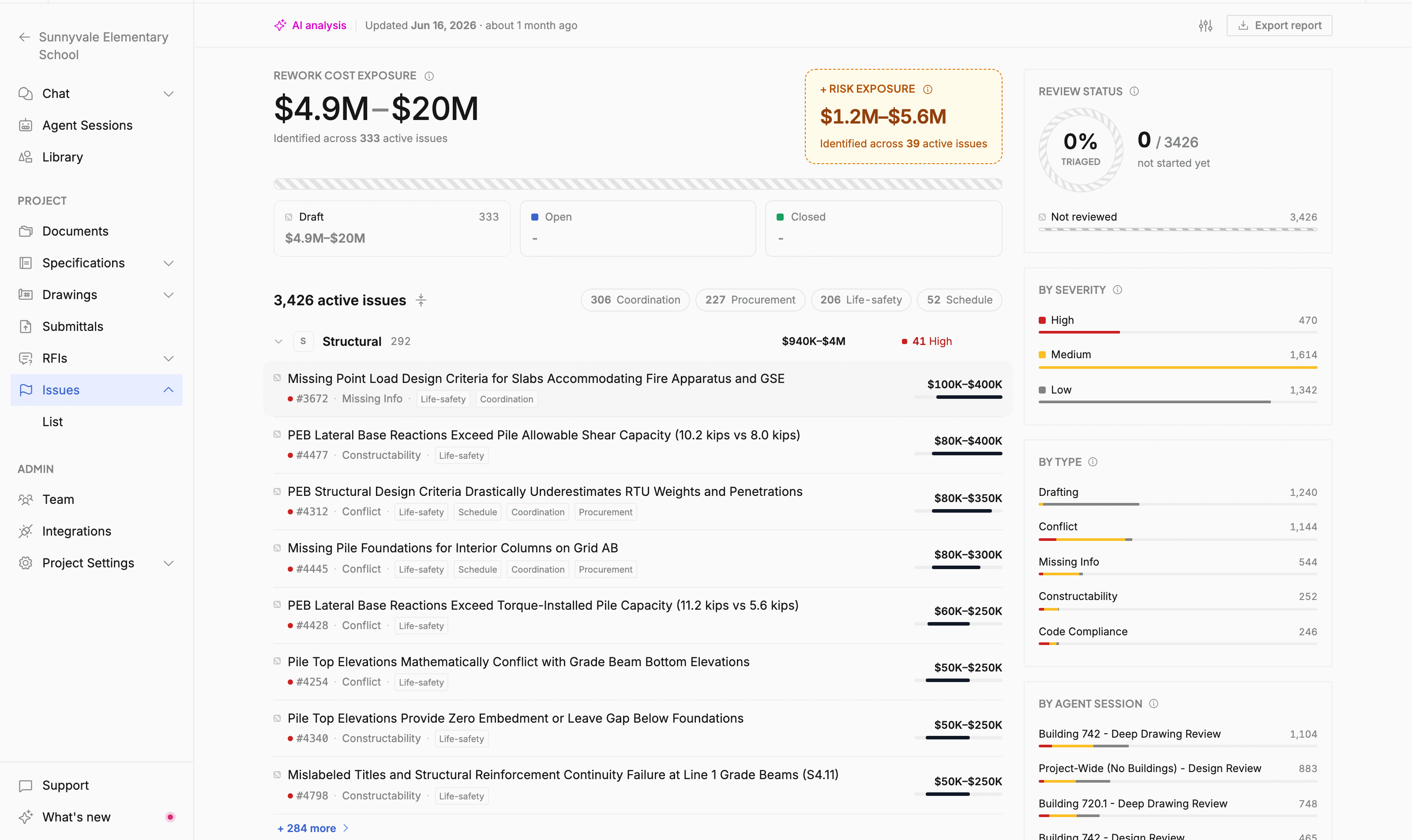Collapse all icon beside 3,426 active issues
The image size is (1412, 840).
[421, 300]
